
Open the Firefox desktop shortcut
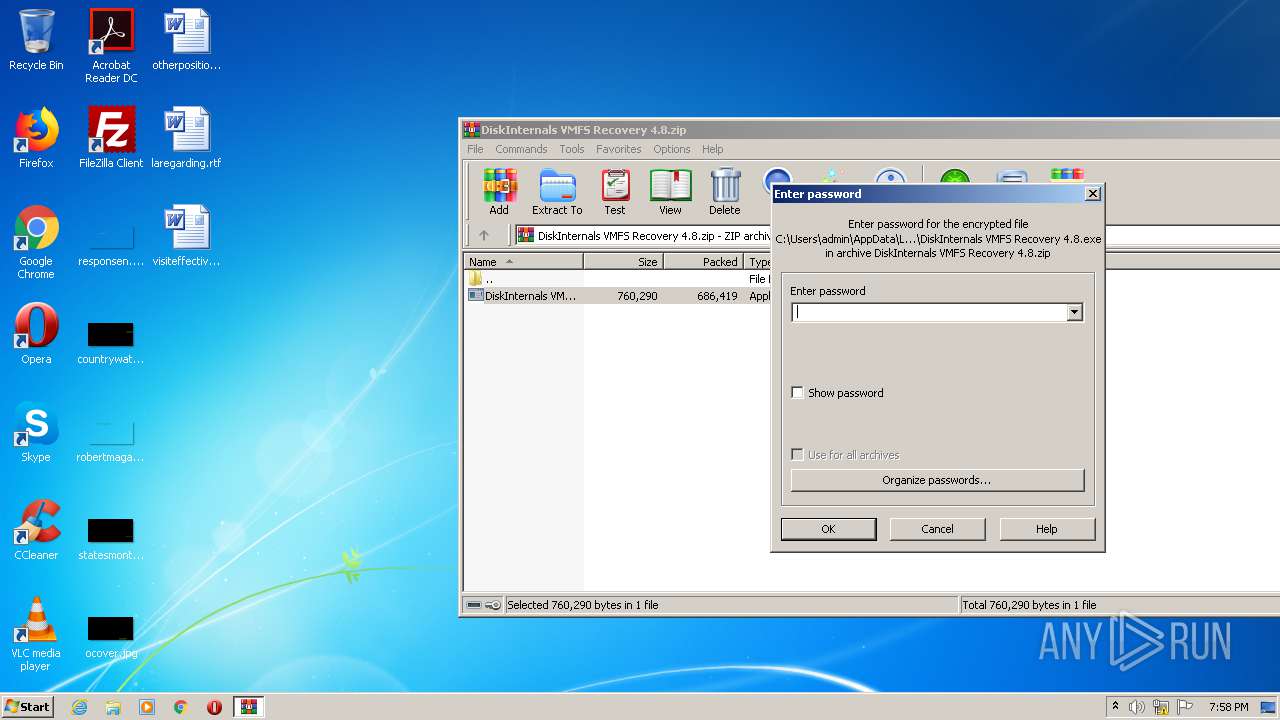coord(36,138)
